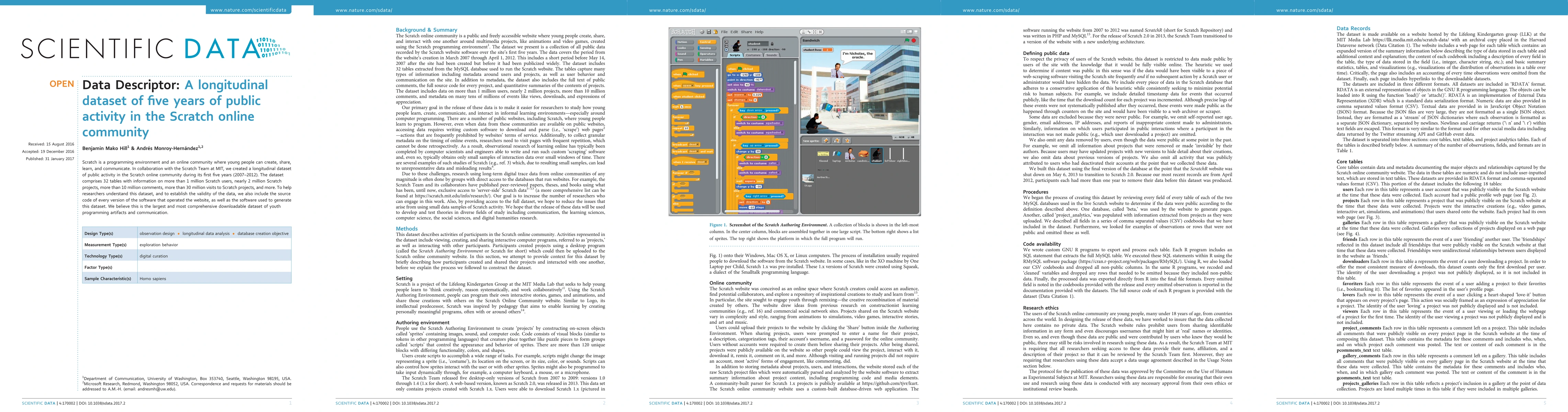Click the choose sprite from file star-folder icon
Image resolution: width=1568 pixels, height=412 pixels.
836,140
